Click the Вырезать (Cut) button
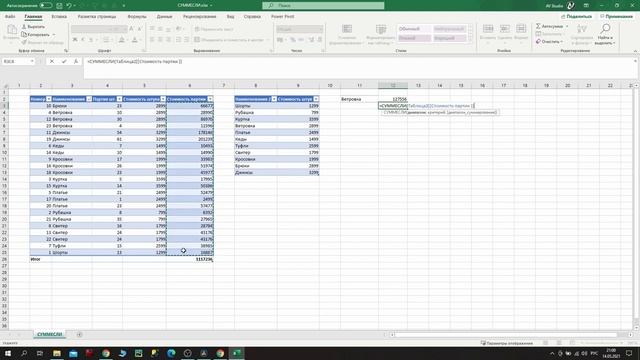Screen dimensions: 640x360 pos(33,27)
